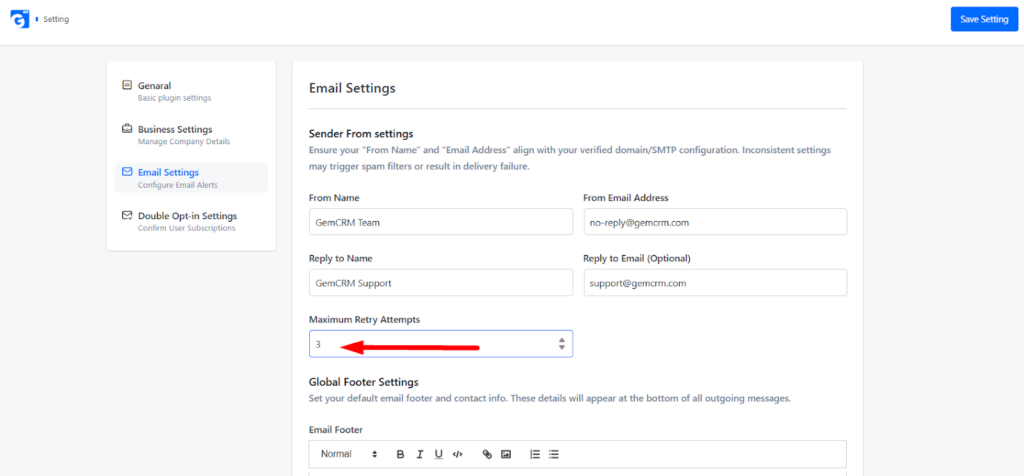The image size is (1024, 476).
Task: Toggle underline formatting in footer editor
Action: pos(439,454)
